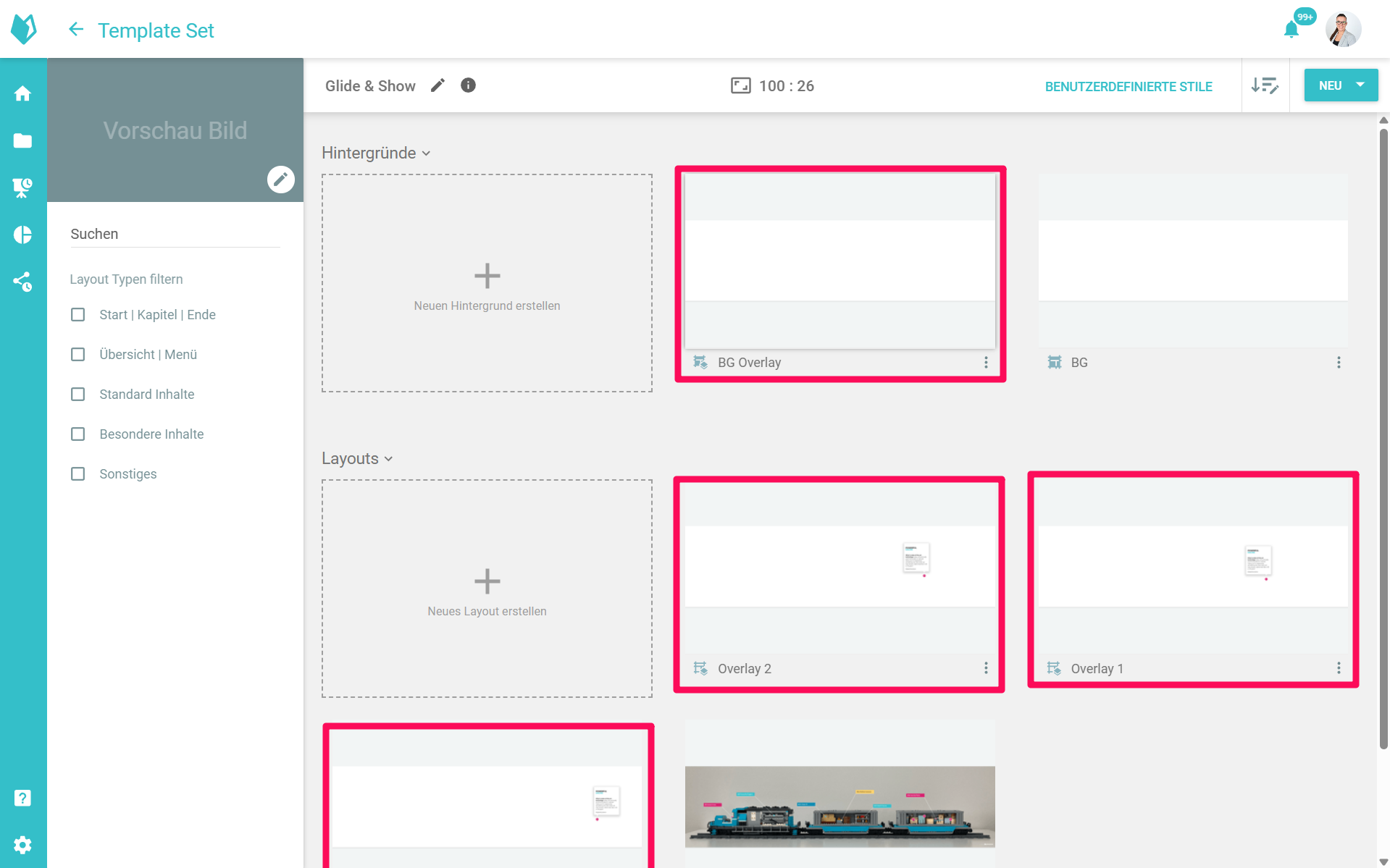1390x868 pixels.
Task: Open the folder icon in the sidebar
Action: (x=22, y=140)
